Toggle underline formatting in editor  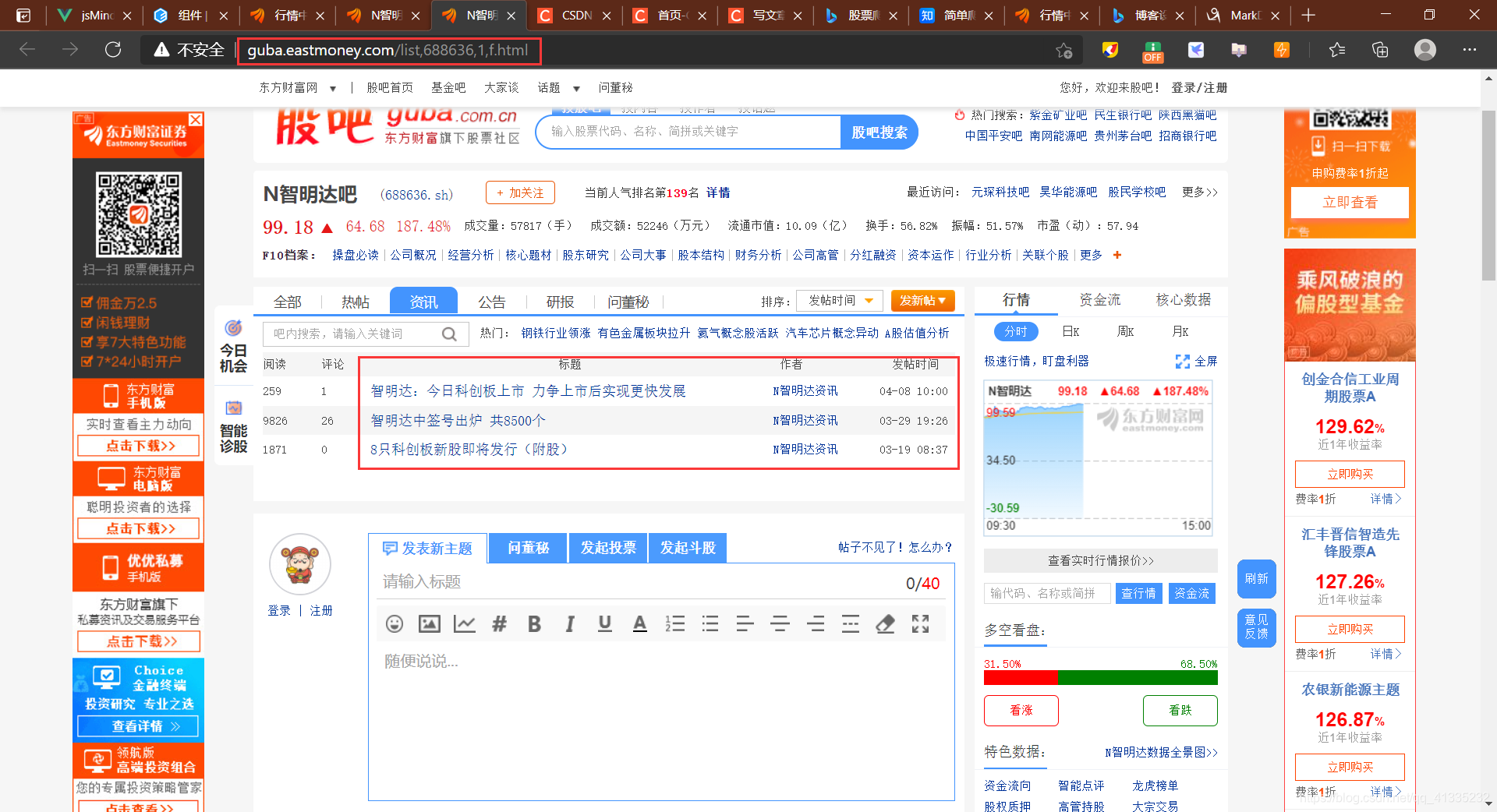point(605,623)
